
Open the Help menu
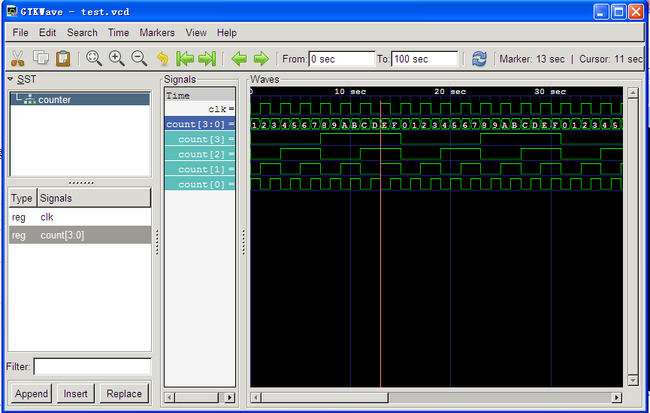tap(227, 32)
